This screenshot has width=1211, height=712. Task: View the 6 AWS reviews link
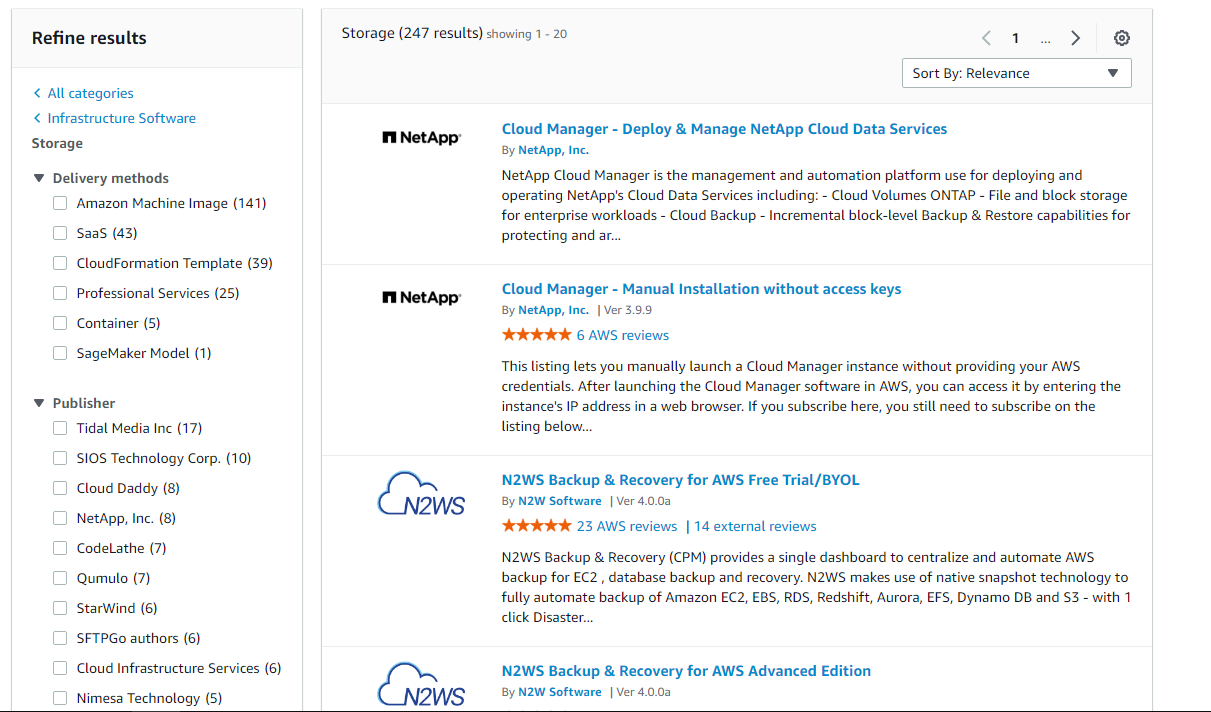point(623,335)
